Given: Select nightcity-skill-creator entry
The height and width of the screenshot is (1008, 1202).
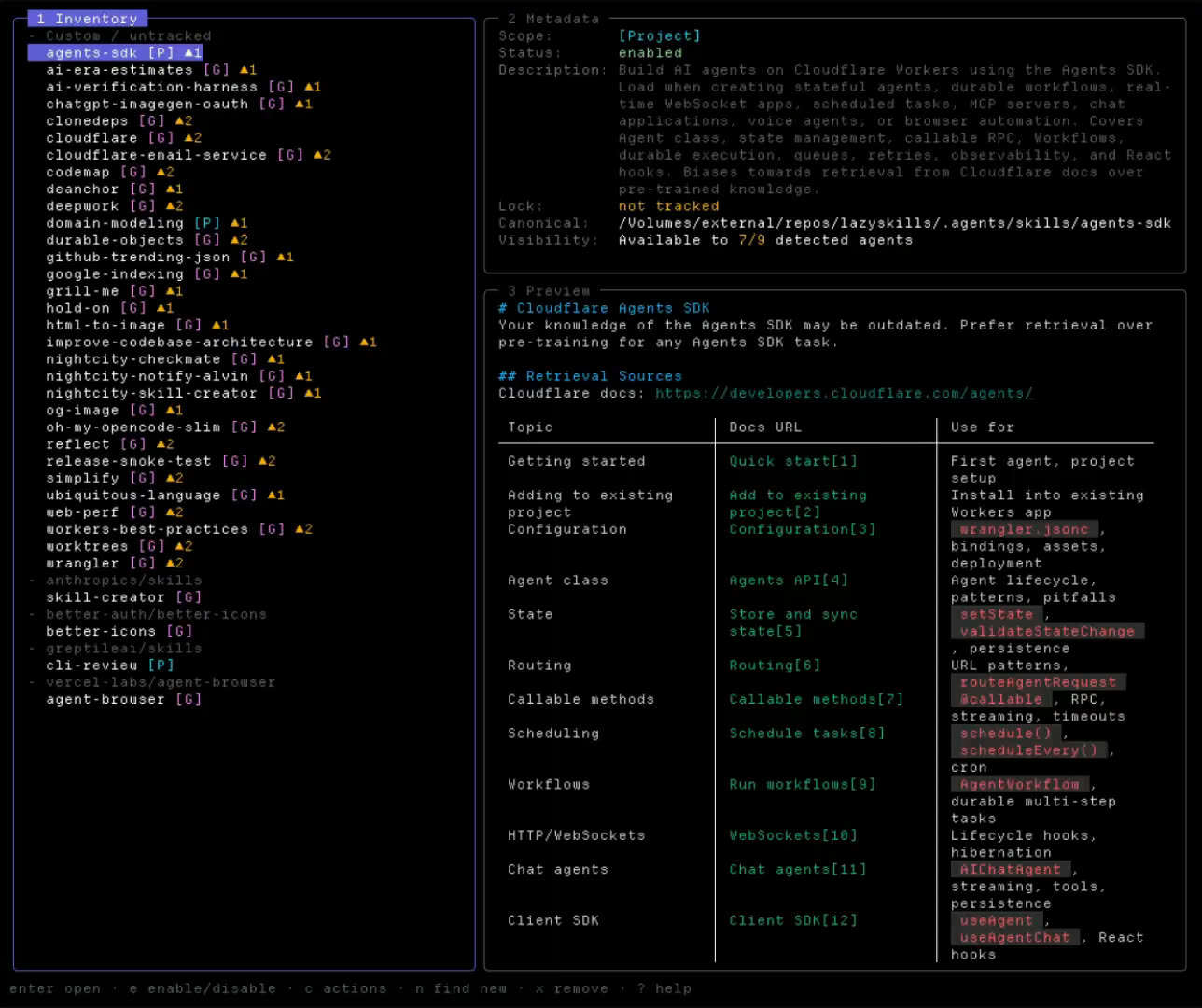Looking at the screenshot, I should (184, 393).
